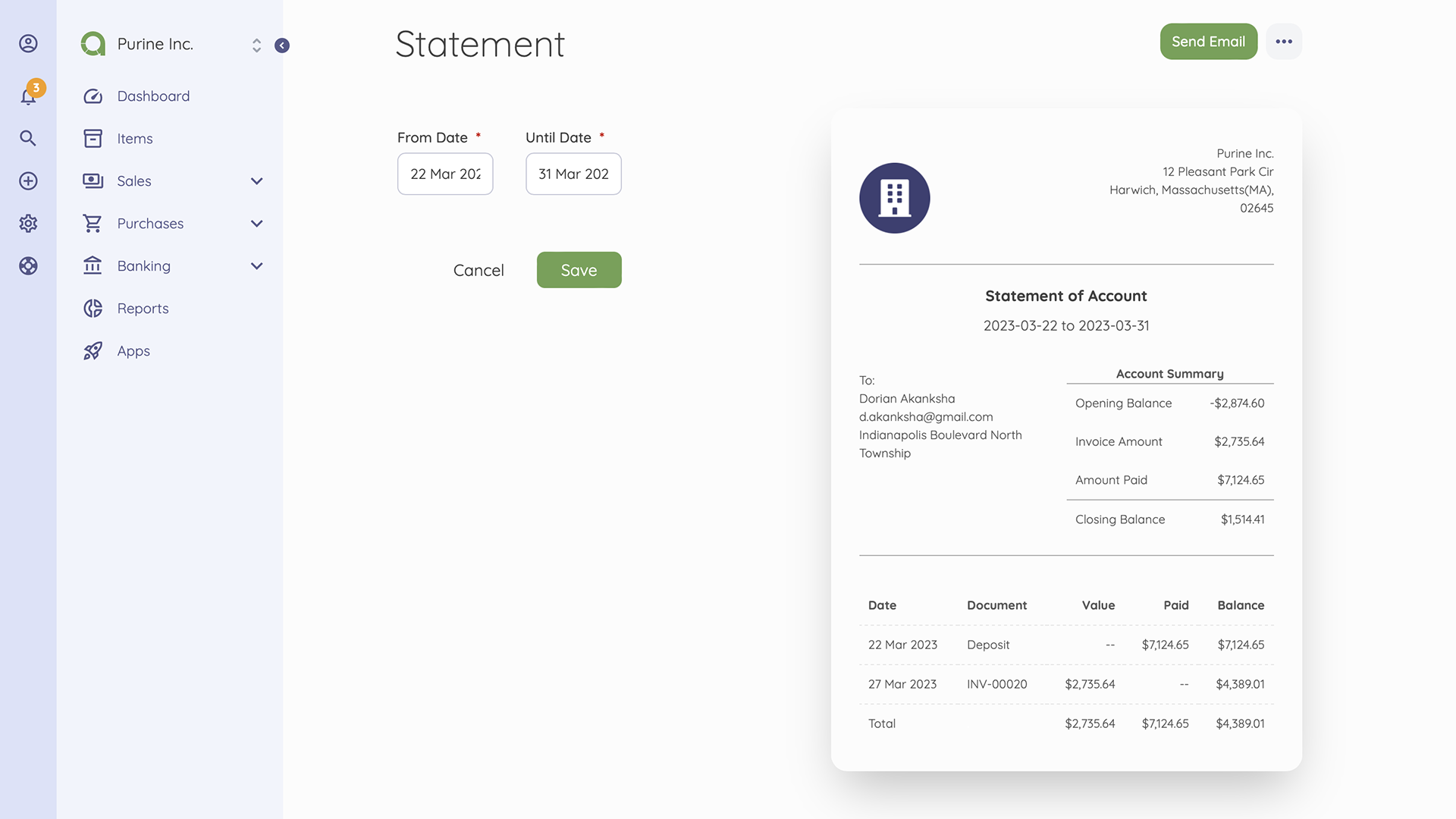Image resolution: width=1456 pixels, height=819 pixels.
Task: Click the search icon in the sidebar
Action: 28,138
